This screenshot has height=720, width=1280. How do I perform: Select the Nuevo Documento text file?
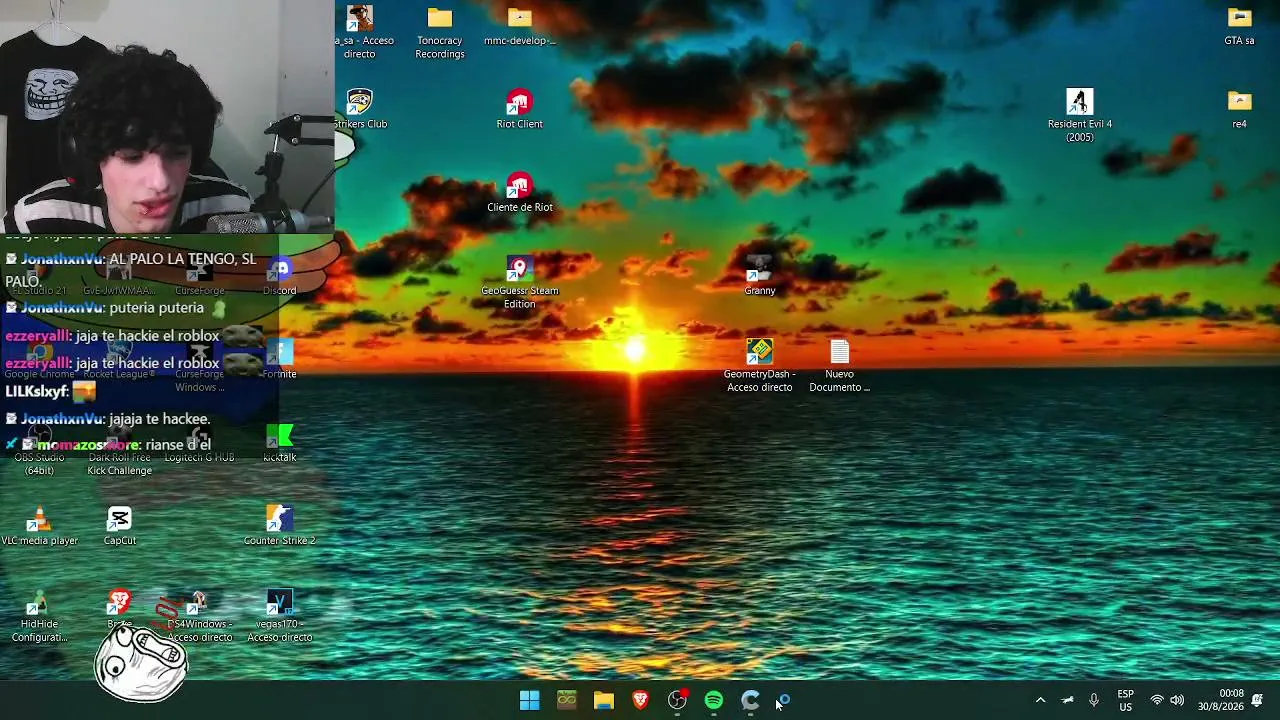click(839, 366)
